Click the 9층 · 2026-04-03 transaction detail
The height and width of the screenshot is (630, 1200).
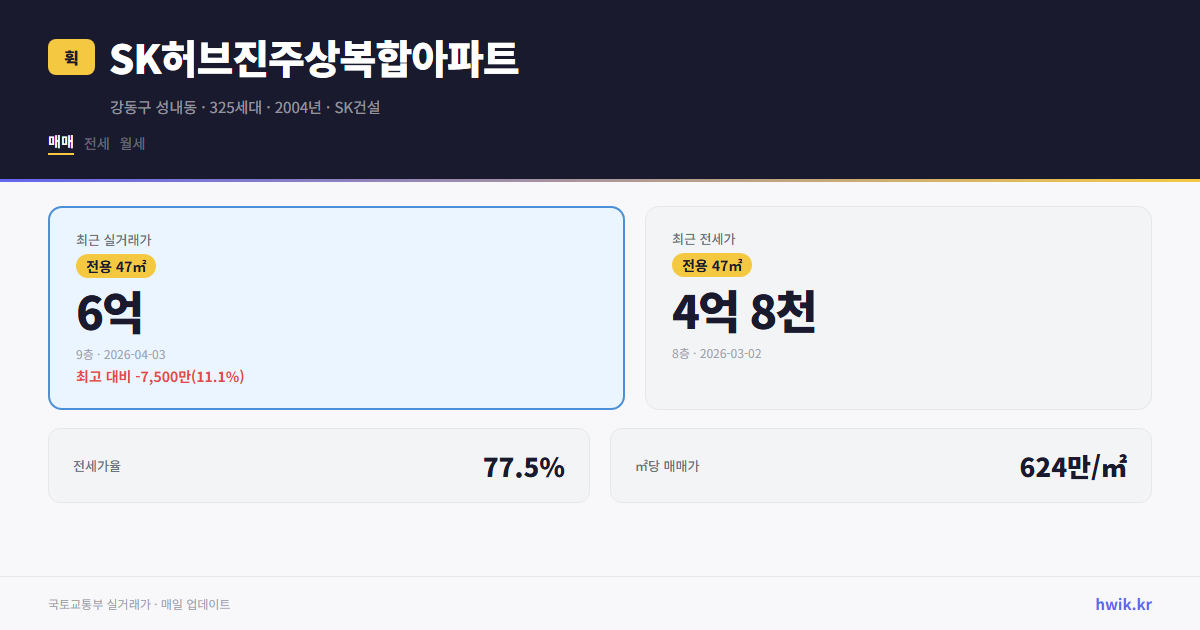(x=121, y=353)
